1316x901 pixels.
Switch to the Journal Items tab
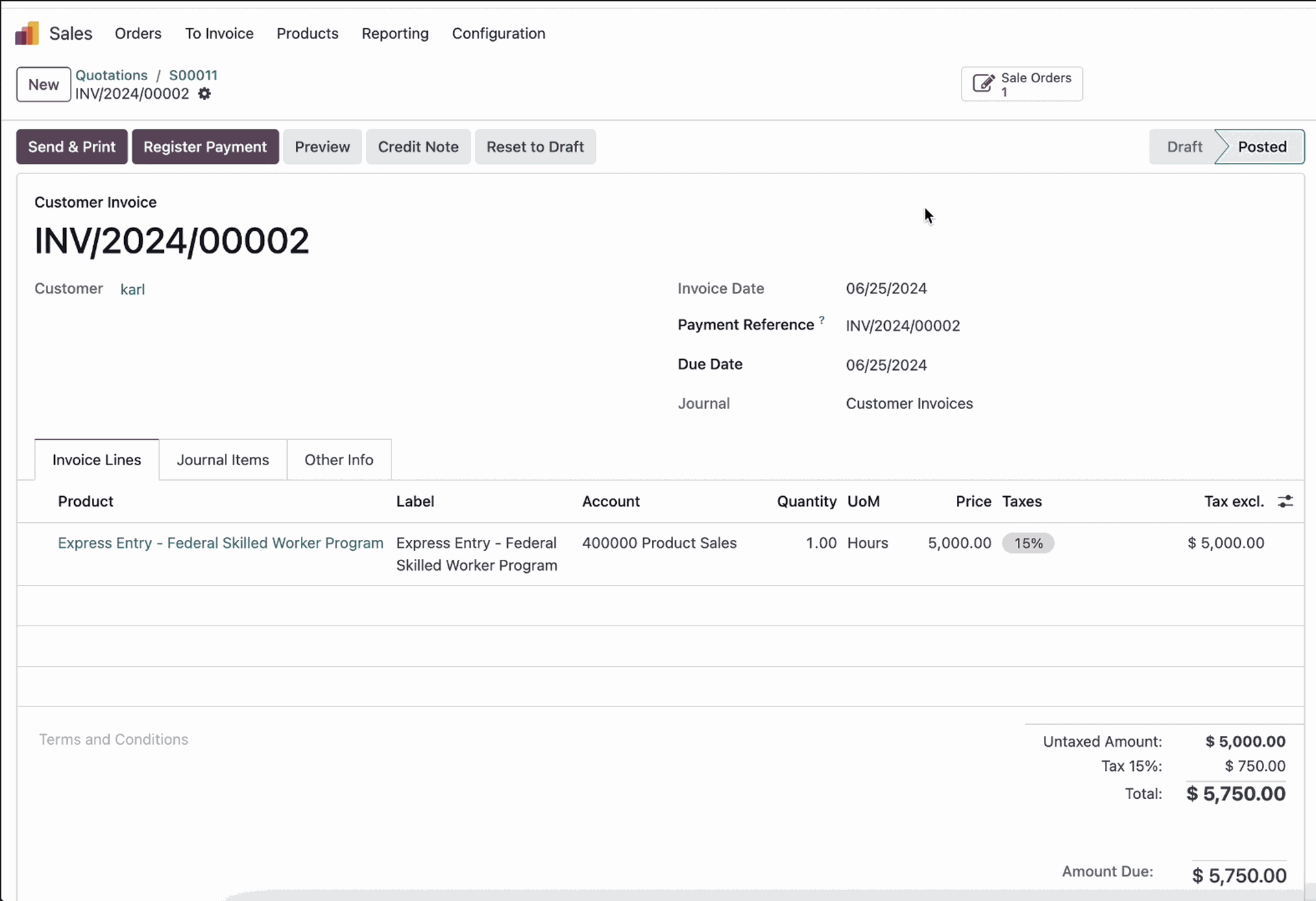pos(223,460)
